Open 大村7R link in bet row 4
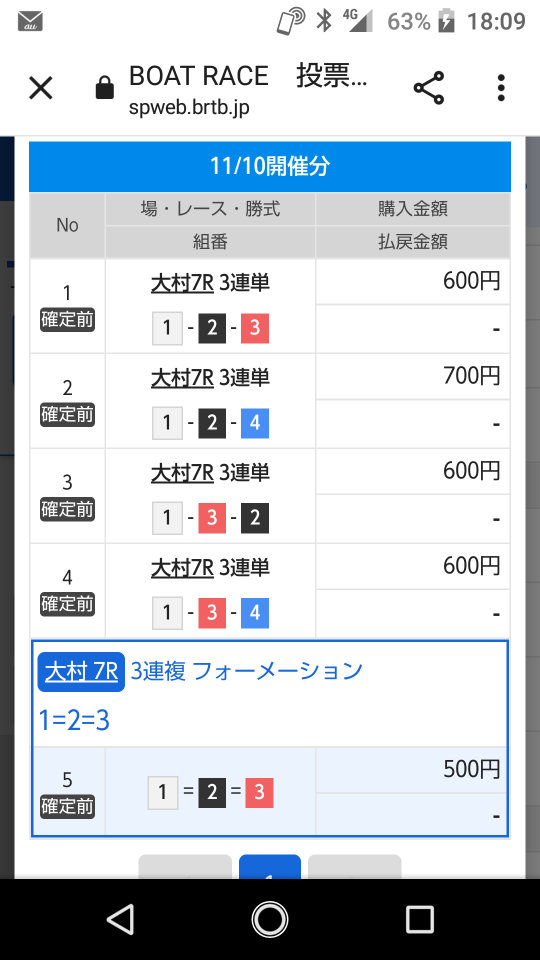This screenshot has height=960, width=540. [x=182, y=568]
